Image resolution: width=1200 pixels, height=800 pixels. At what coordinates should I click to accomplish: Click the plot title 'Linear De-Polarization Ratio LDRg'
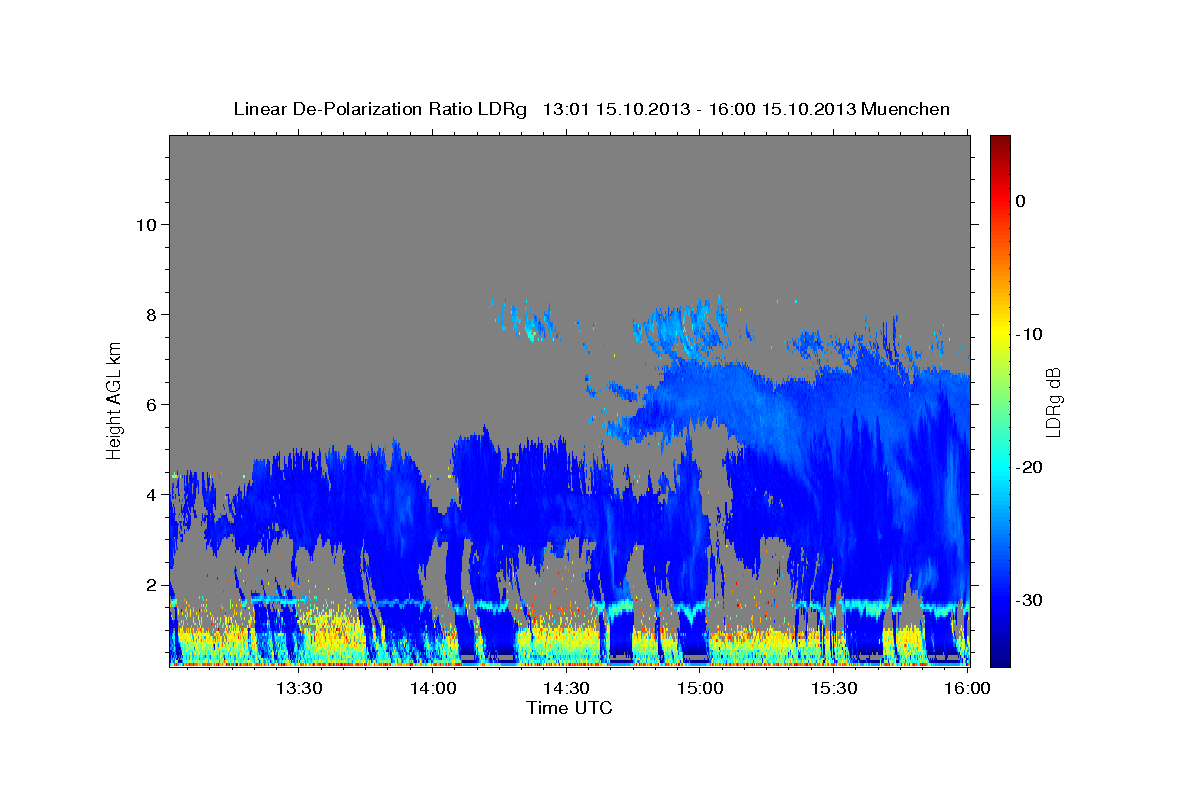point(380,109)
